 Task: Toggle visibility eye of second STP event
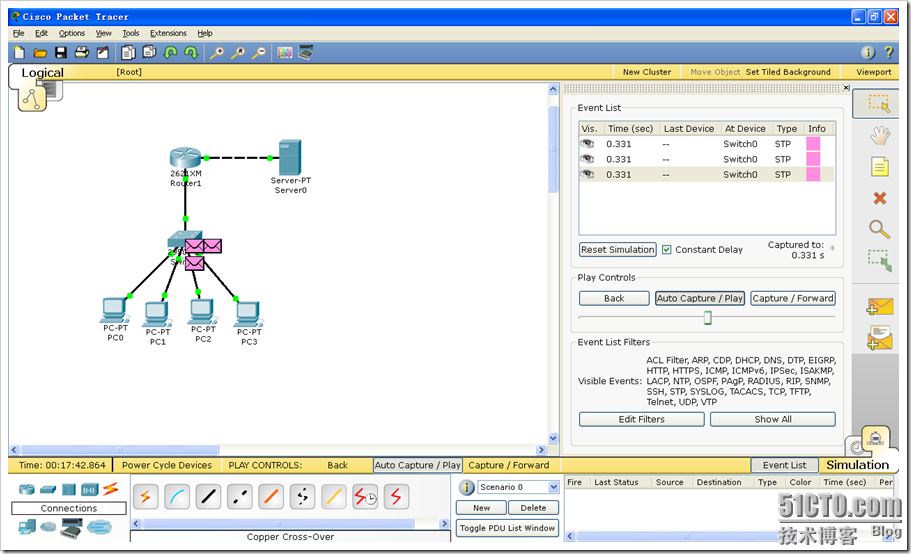(x=587, y=159)
